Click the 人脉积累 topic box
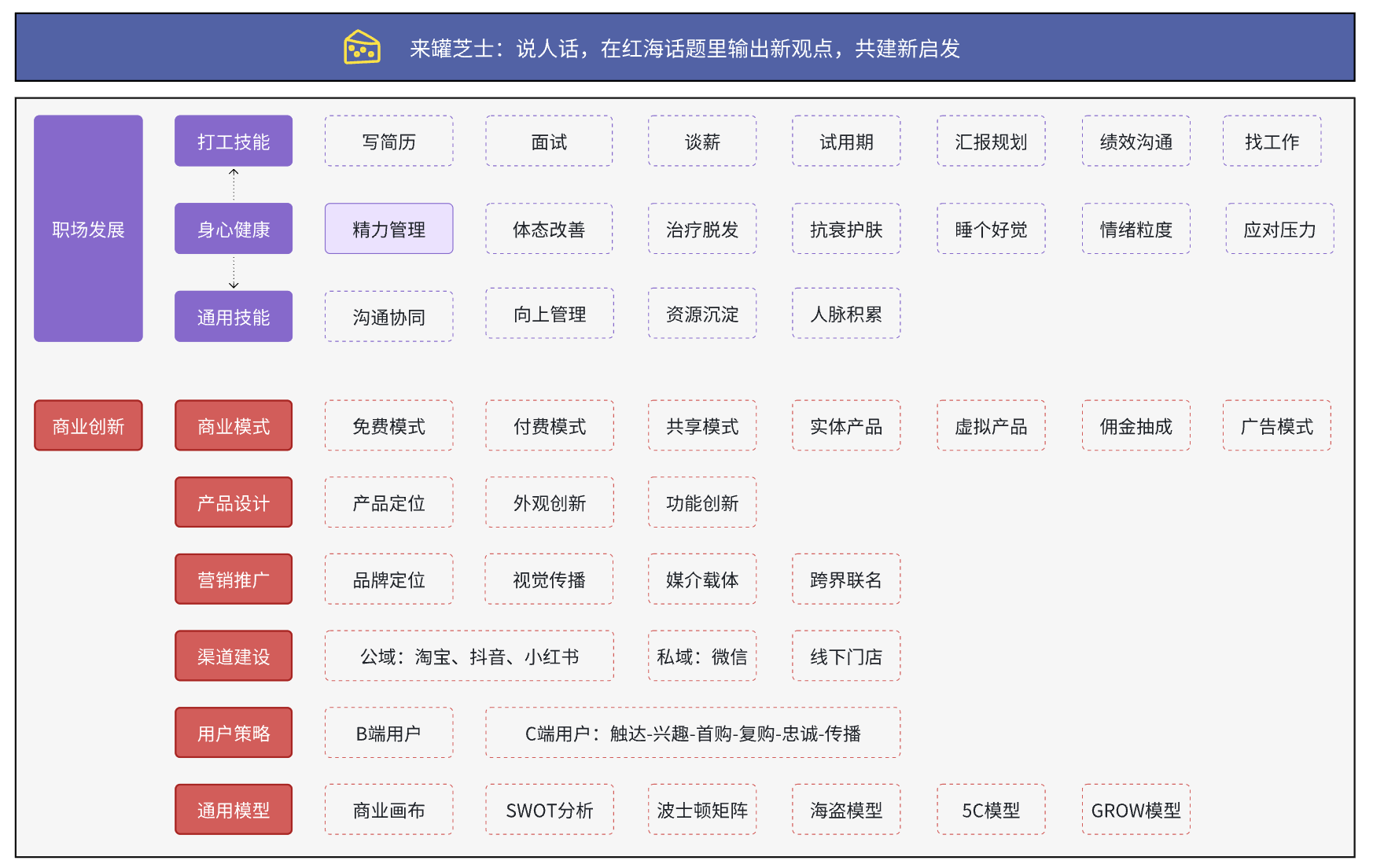The width and height of the screenshot is (1373, 868). click(846, 314)
